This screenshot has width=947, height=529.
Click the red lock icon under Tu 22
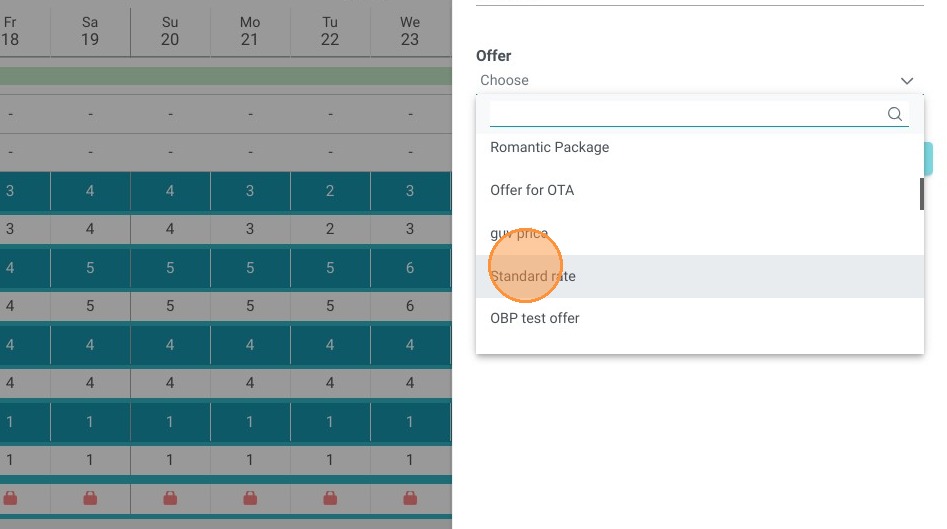pos(330,498)
